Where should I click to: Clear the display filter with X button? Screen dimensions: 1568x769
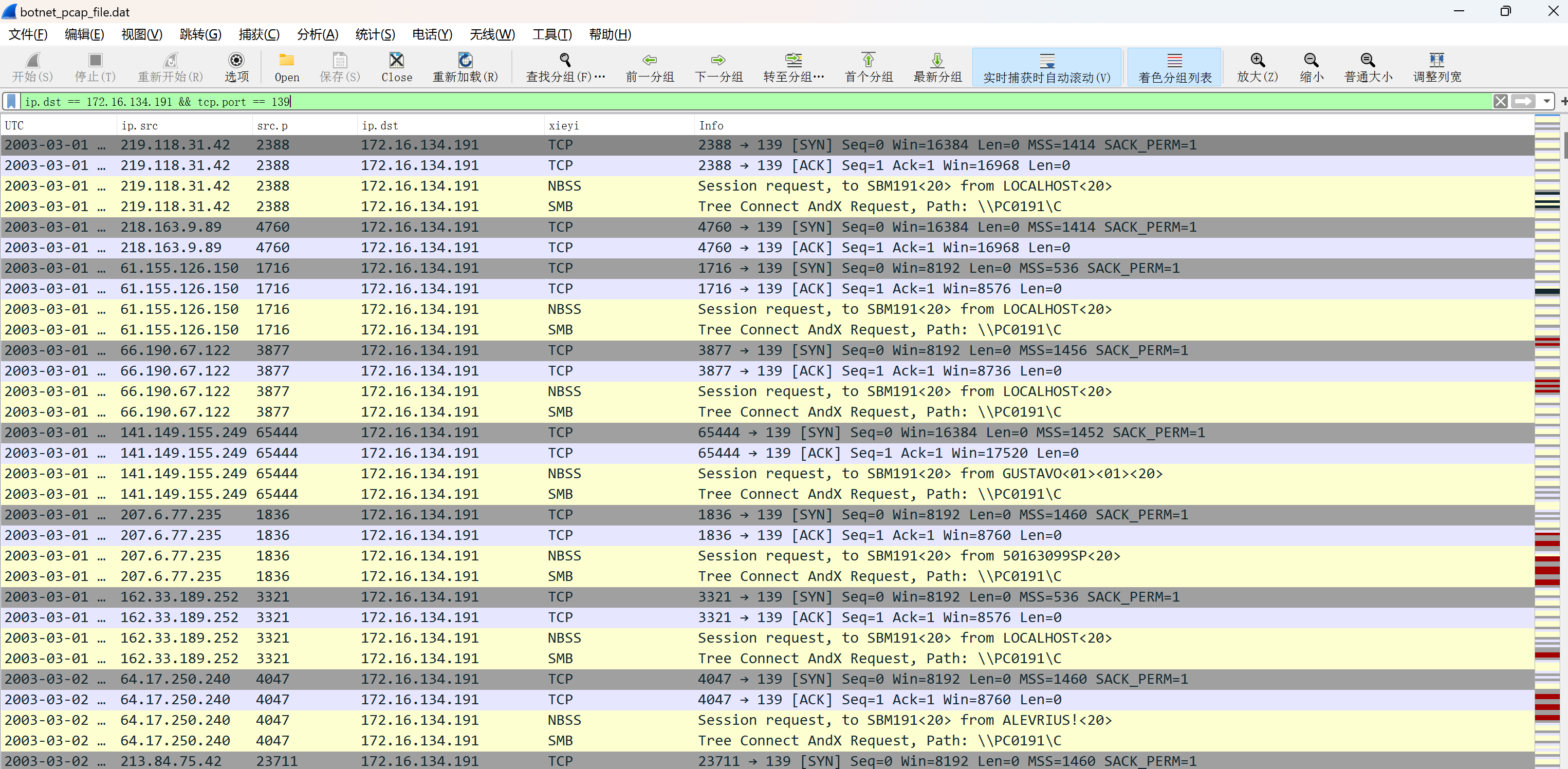pyautogui.click(x=1501, y=101)
